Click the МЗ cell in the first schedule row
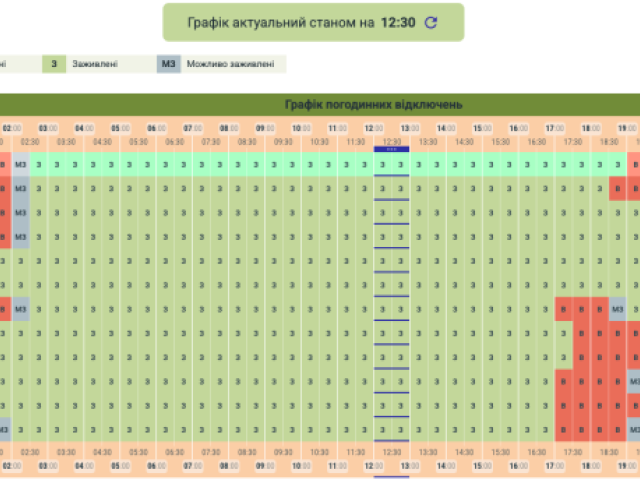 click(20, 164)
